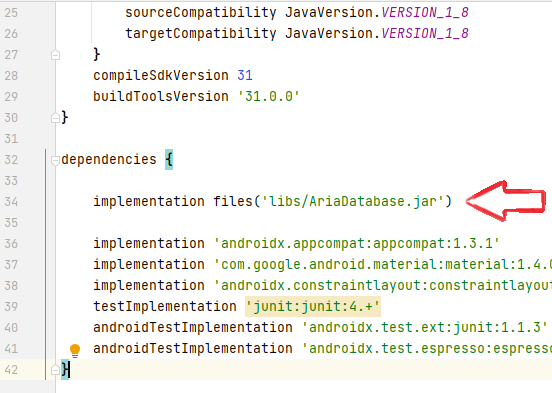Image resolution: width=552 pixels, height=393 pixels.
Task: Click the testImplementation keyword on line 39
Action: point(165,306)
